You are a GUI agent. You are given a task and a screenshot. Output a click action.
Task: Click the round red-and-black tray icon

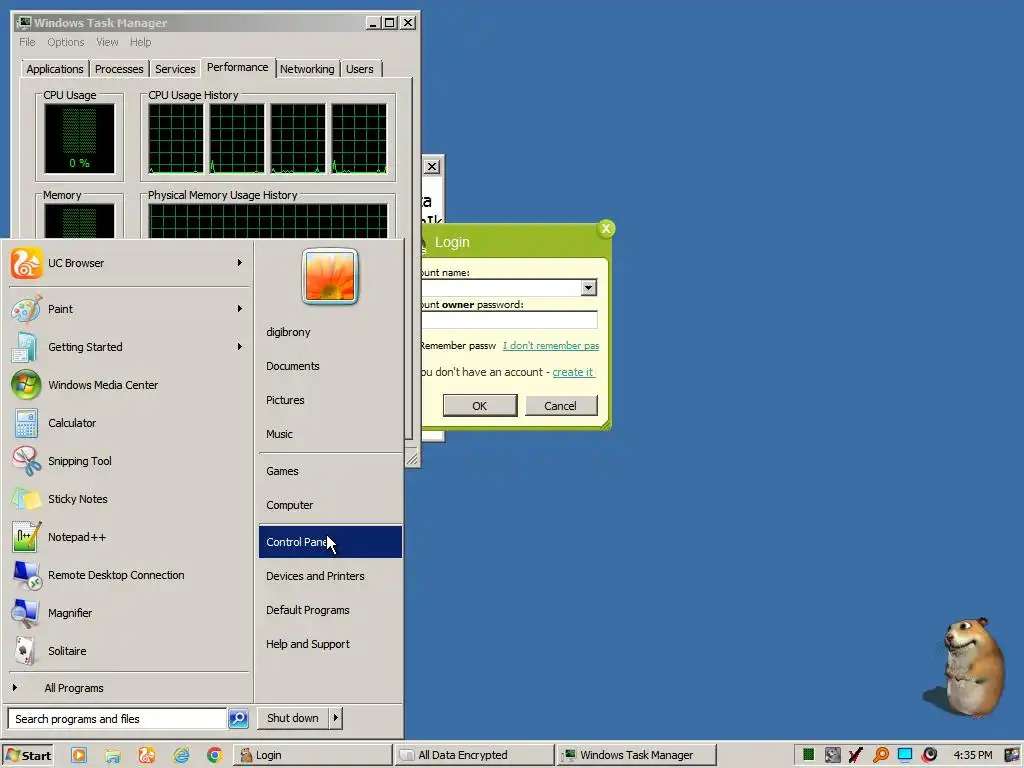pos(930,755)
